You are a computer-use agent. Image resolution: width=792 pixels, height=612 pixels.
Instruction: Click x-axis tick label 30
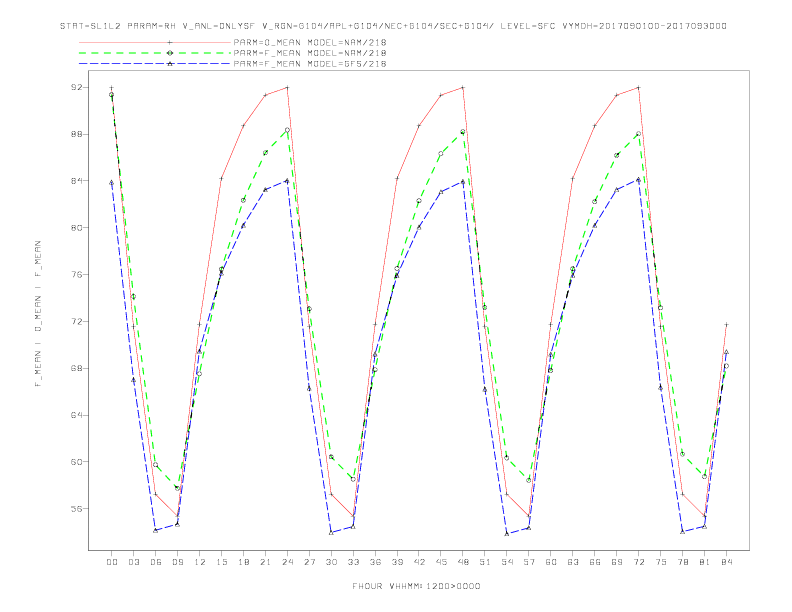(331, 562)
